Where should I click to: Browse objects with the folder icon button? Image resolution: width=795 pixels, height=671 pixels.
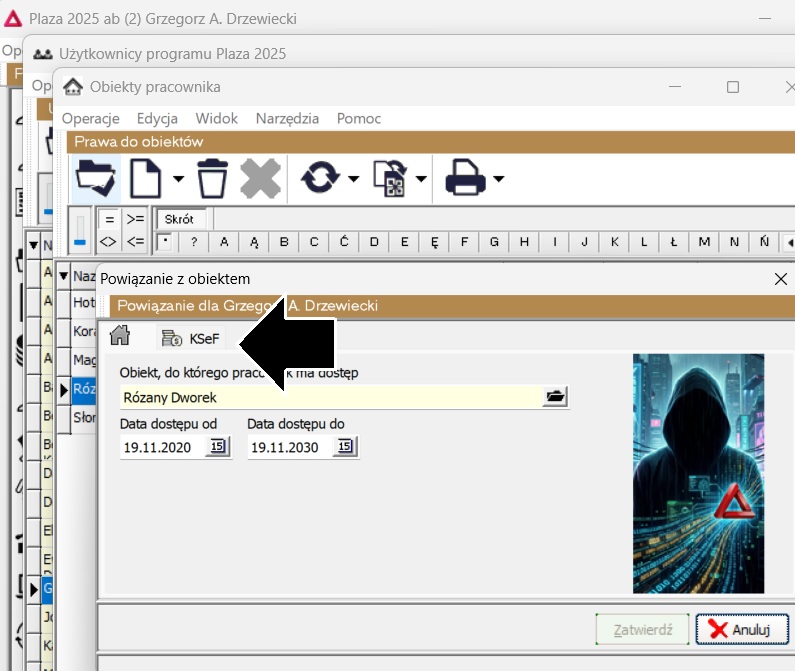pyautogui.click(x=555, y=396)
